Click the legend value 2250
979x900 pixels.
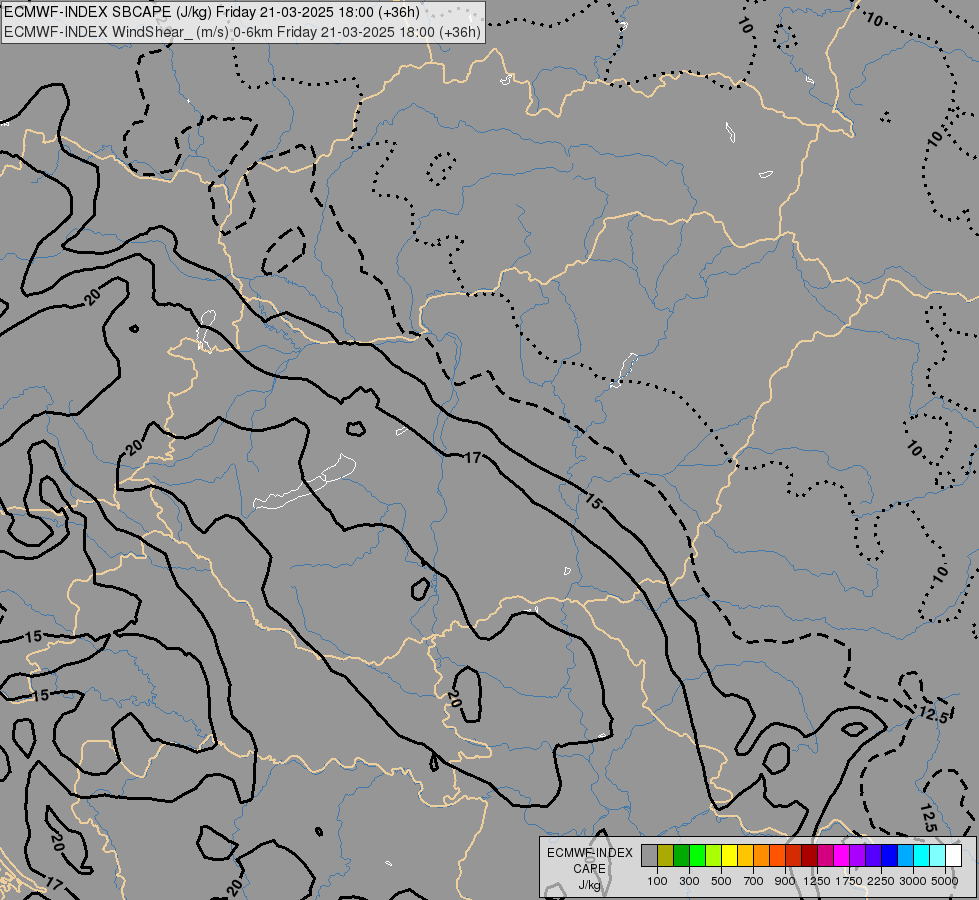[881, 881]
